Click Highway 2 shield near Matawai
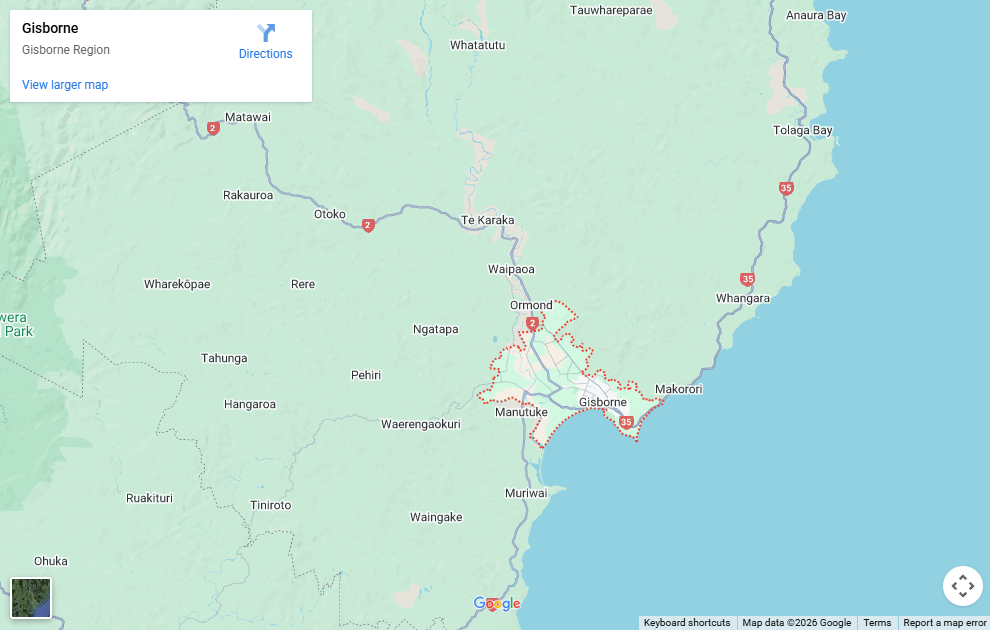The width and height of the screenshot is (990, 630). 212,128
